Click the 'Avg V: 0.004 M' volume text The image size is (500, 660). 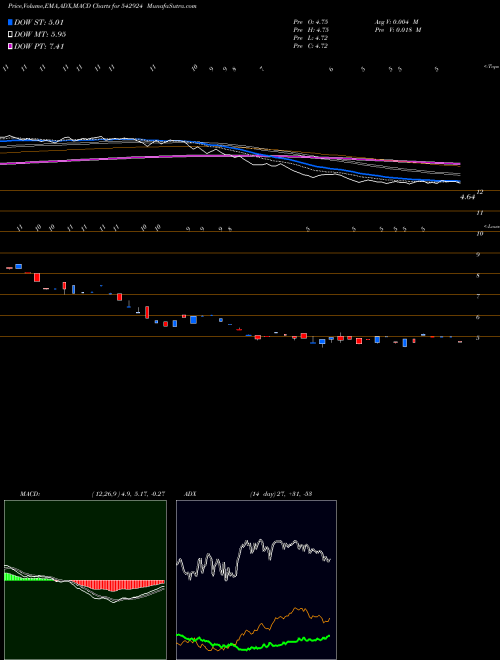pos(396,22)
